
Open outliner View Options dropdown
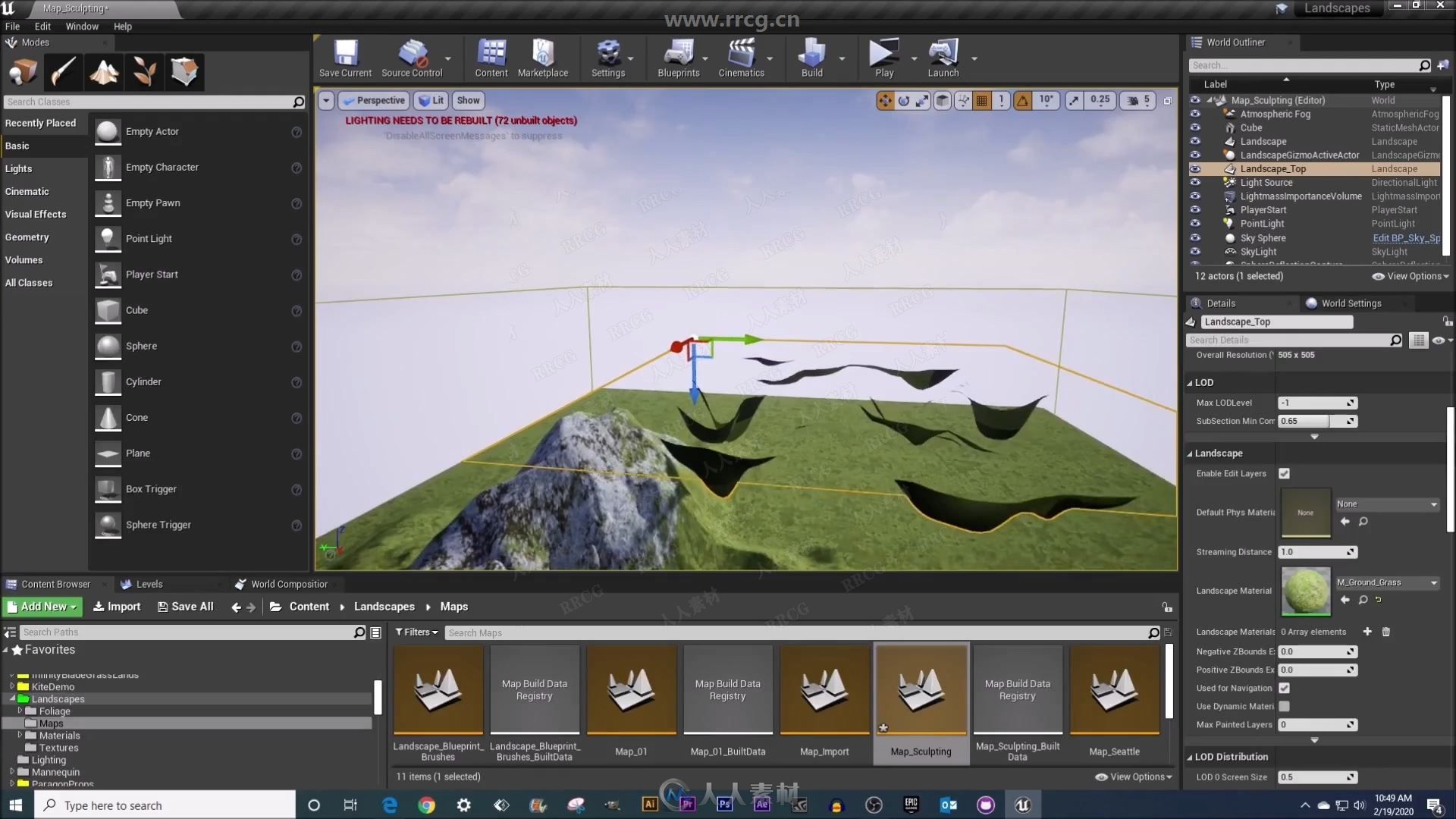point(1410,277)
